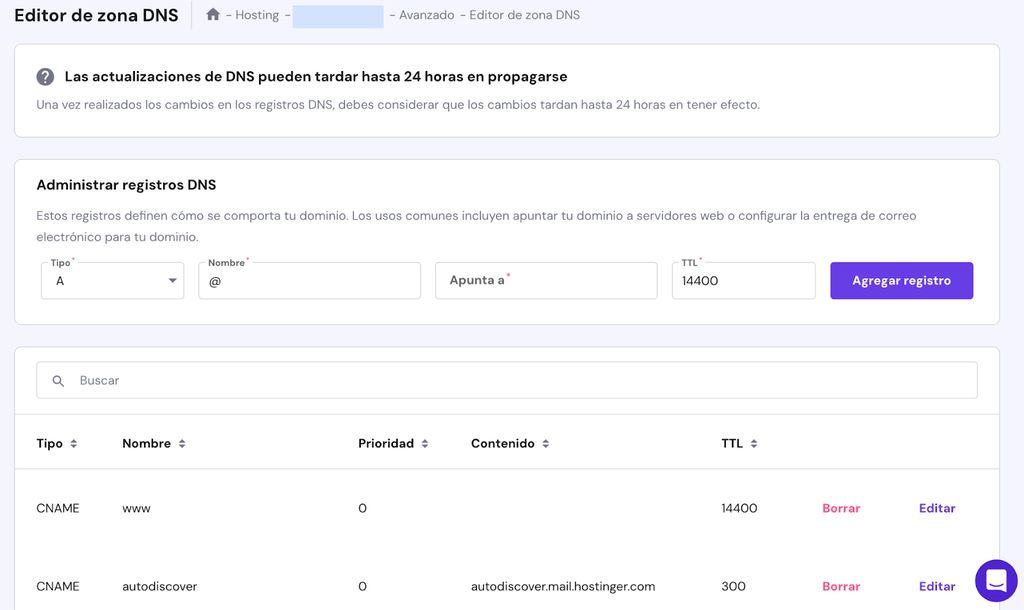Click the home icon in breadcrumb
Image resolution: width=1024 pixels, height=610 pixels.
click(x=212, y=15)
